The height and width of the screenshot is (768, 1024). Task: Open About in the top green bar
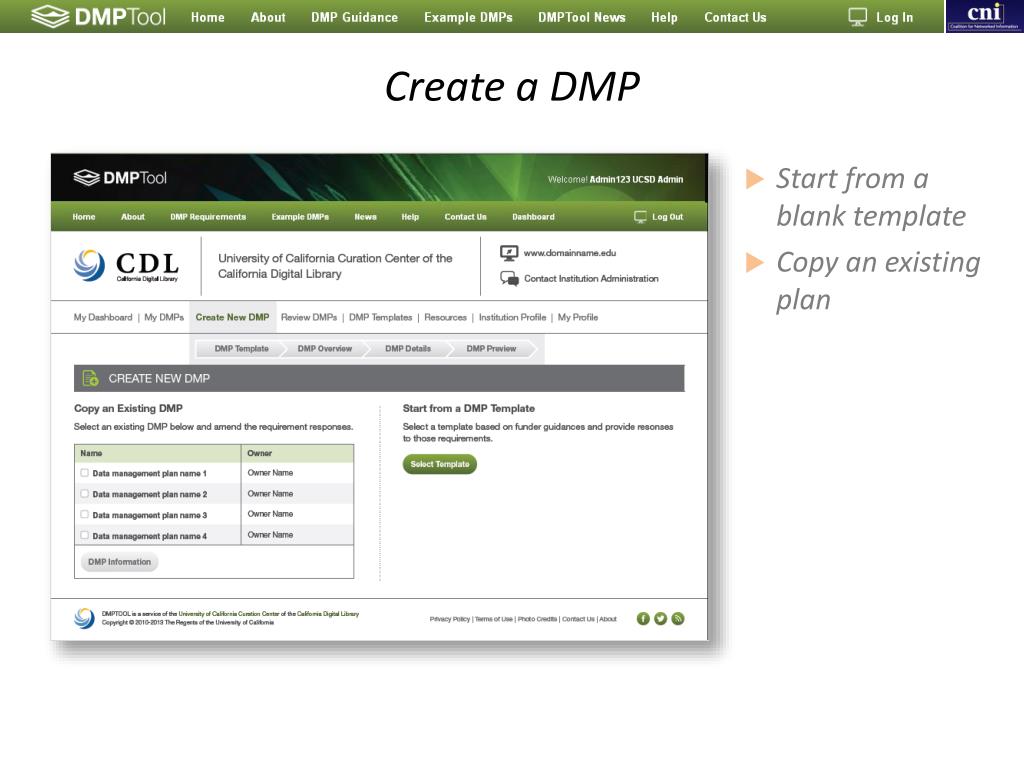tap(268, 18)
